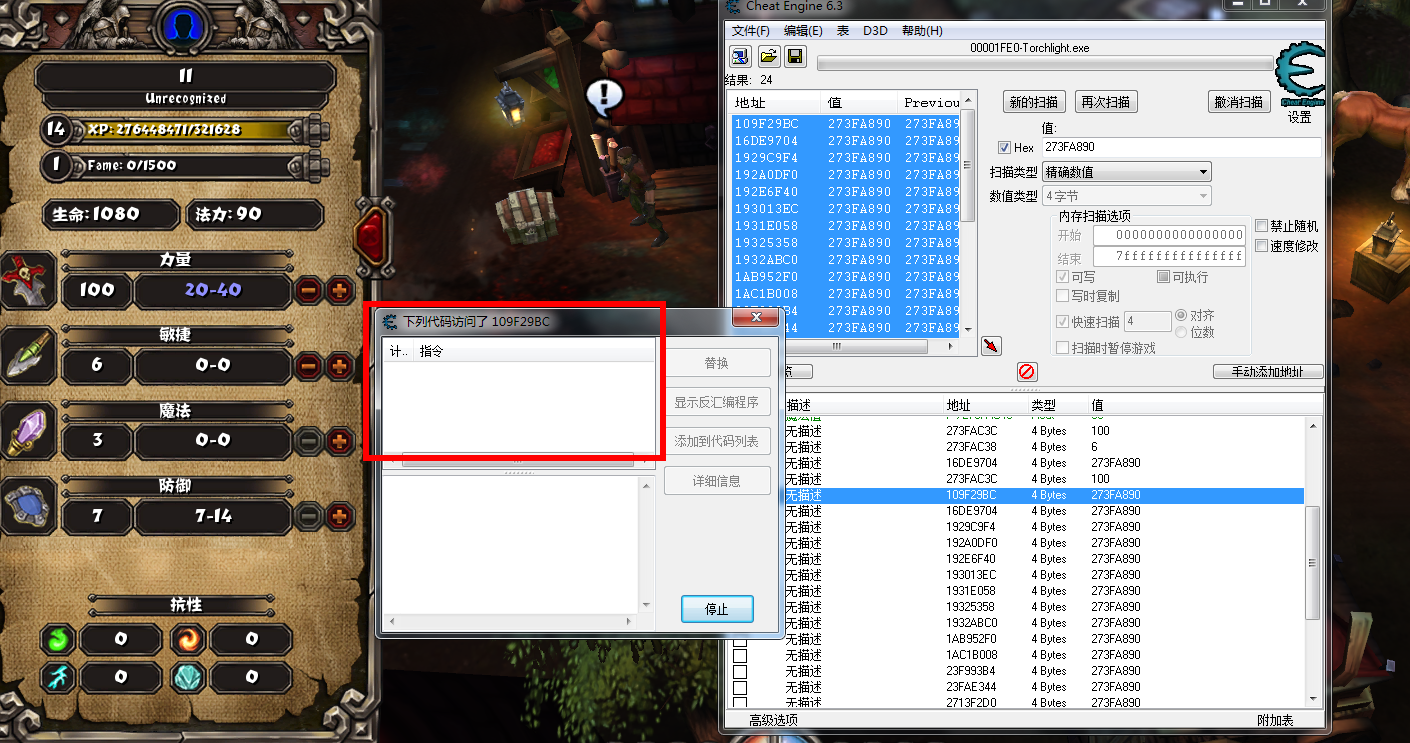Enable the 禁止随机 checkbox
1410x743 pixels.
(1261, 226)
